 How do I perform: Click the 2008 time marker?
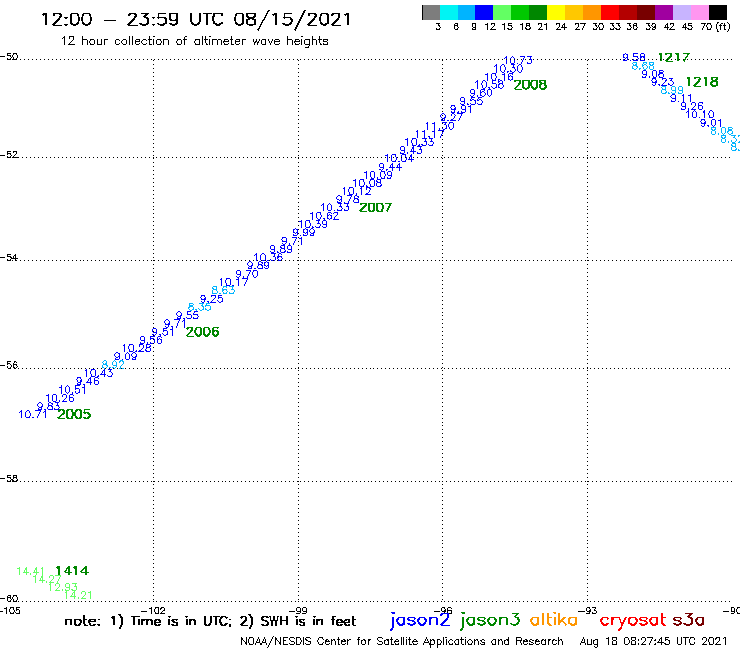(530, 85)
